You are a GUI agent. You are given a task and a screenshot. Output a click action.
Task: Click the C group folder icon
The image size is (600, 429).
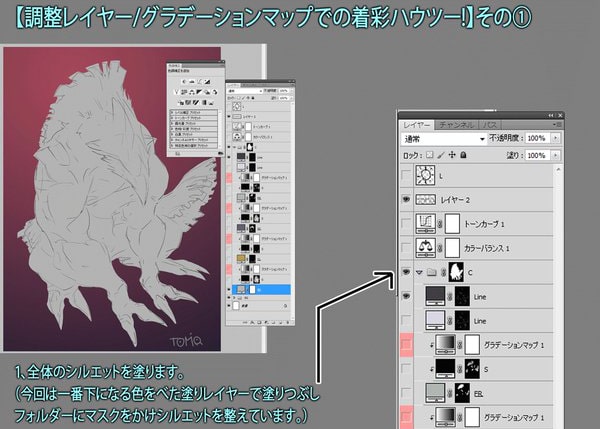point(432,272)
